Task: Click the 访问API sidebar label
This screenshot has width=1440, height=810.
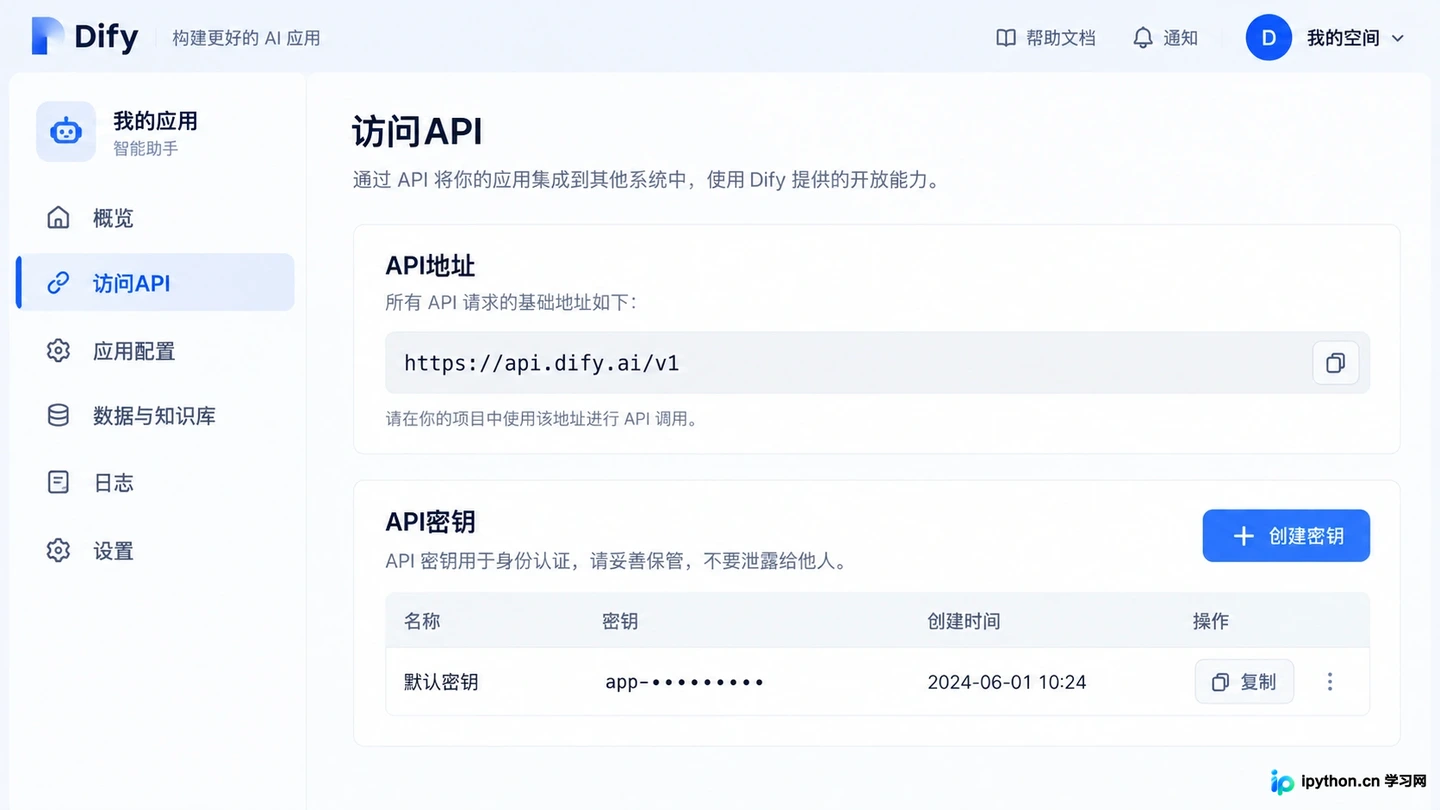Action: pos(131,283)
